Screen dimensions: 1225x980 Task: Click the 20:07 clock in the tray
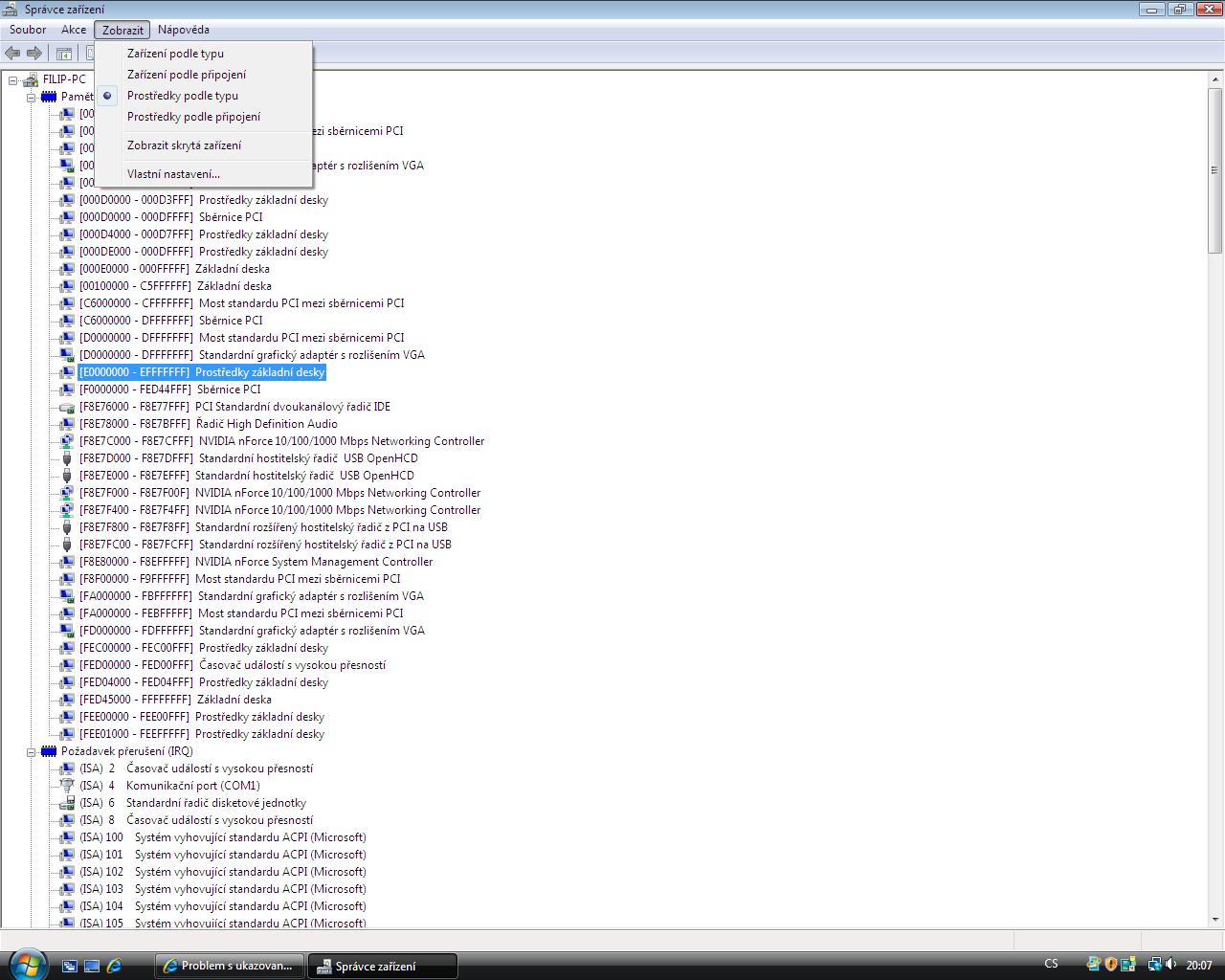1199,966
